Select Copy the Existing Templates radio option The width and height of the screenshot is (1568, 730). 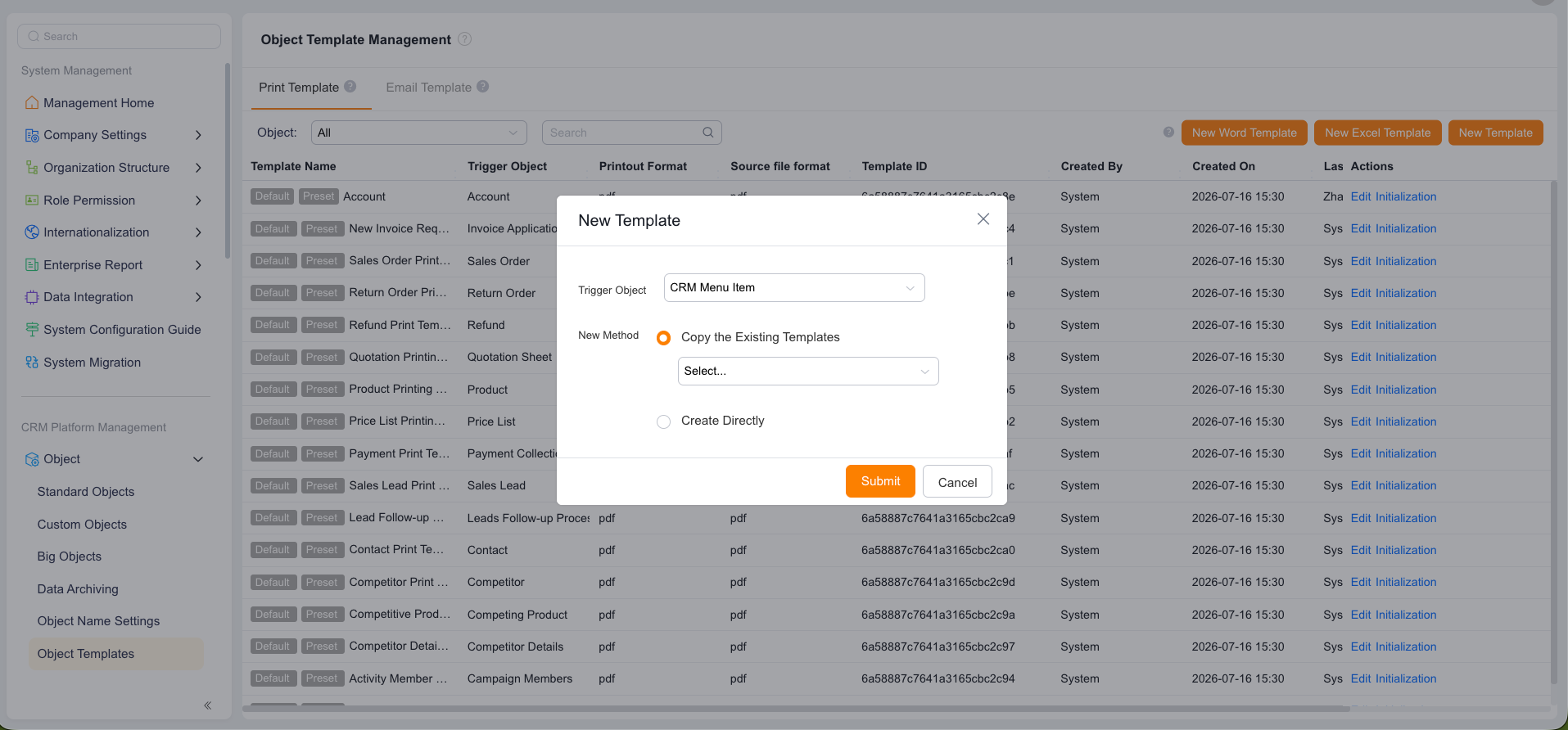pos(664,338)
